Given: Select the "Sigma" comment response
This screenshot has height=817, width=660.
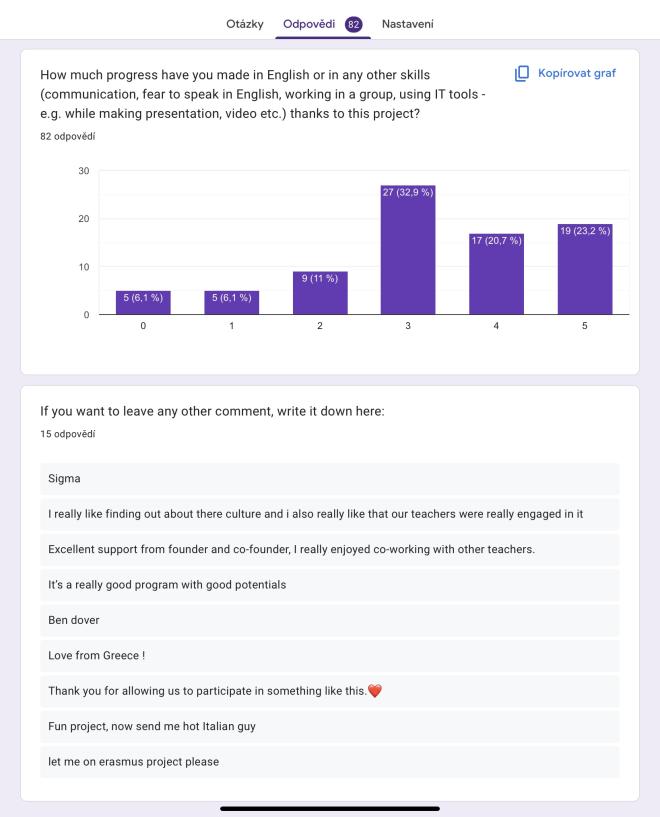Looking at the screenshot, I should 330,479.
